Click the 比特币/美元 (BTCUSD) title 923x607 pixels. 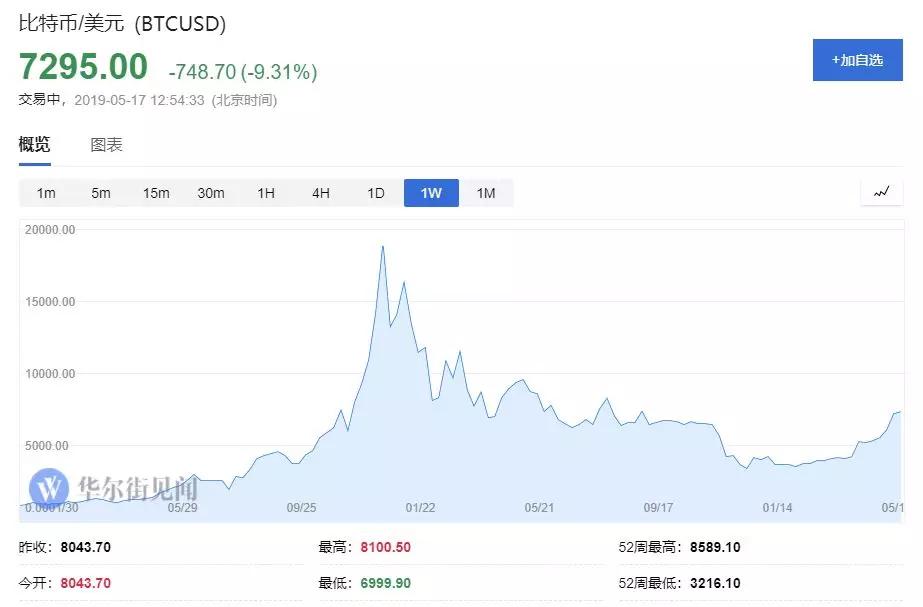click(x=122, y=23)
